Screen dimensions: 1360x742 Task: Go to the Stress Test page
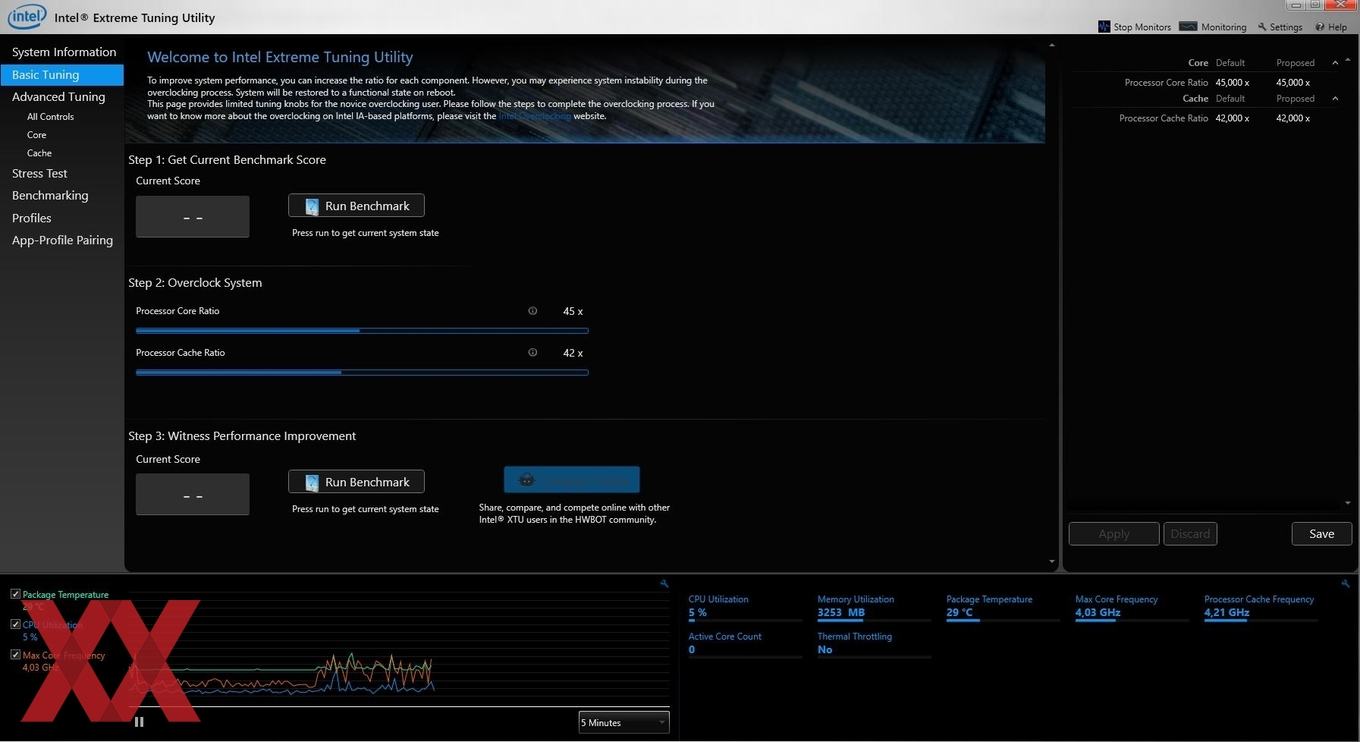coord(40,173)
